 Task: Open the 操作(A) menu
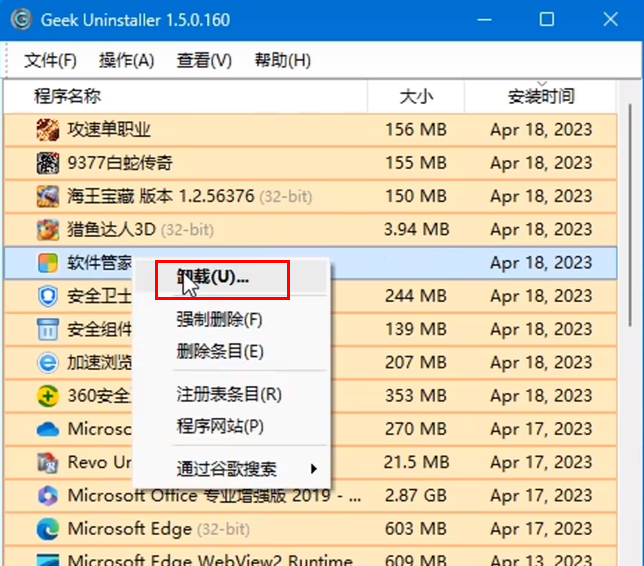coord(126,61)
